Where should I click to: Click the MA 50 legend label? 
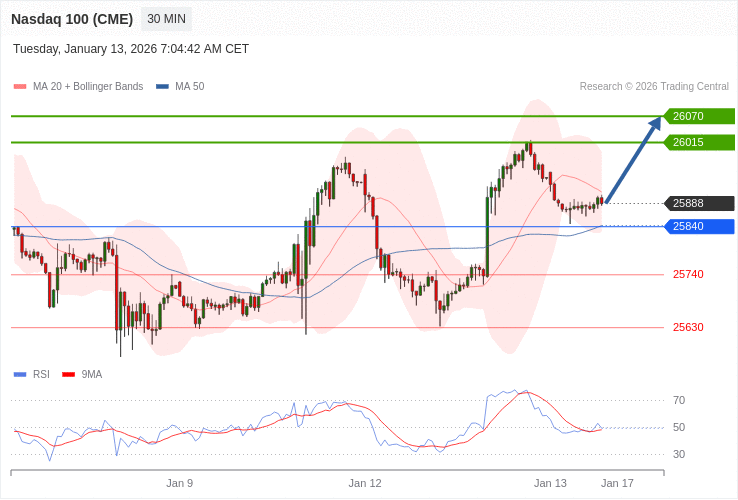point(190,87)
